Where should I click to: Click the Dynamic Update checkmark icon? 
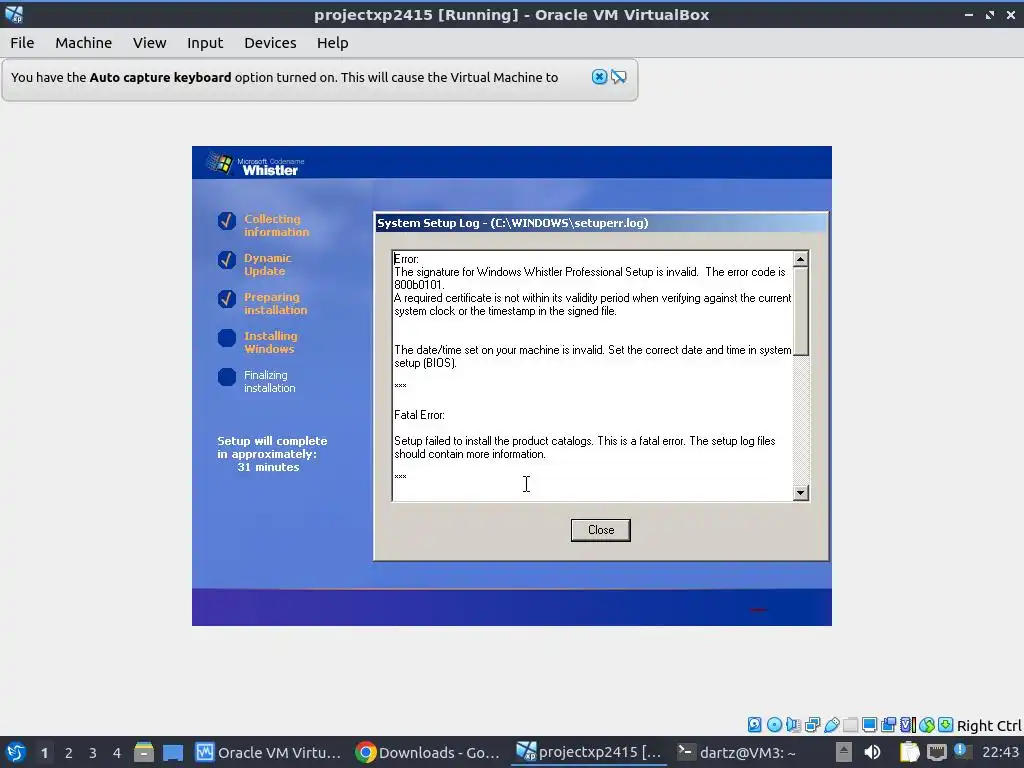tap(227, 260)
